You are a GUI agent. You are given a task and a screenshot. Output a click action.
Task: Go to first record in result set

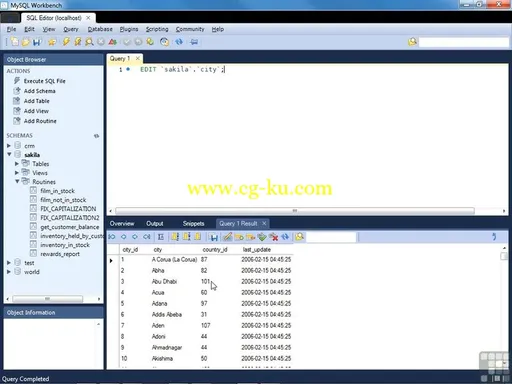[x=112, y=237]
